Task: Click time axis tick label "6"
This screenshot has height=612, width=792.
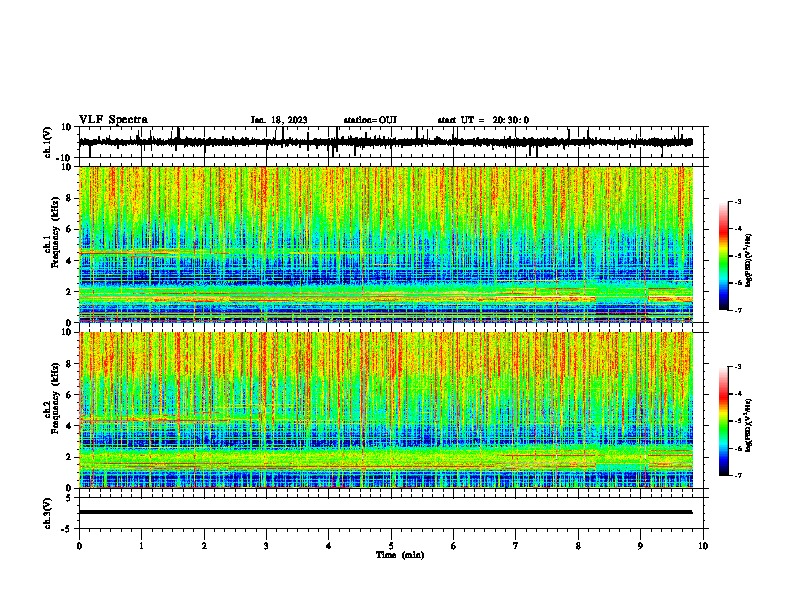Action: tap(454, 546)
